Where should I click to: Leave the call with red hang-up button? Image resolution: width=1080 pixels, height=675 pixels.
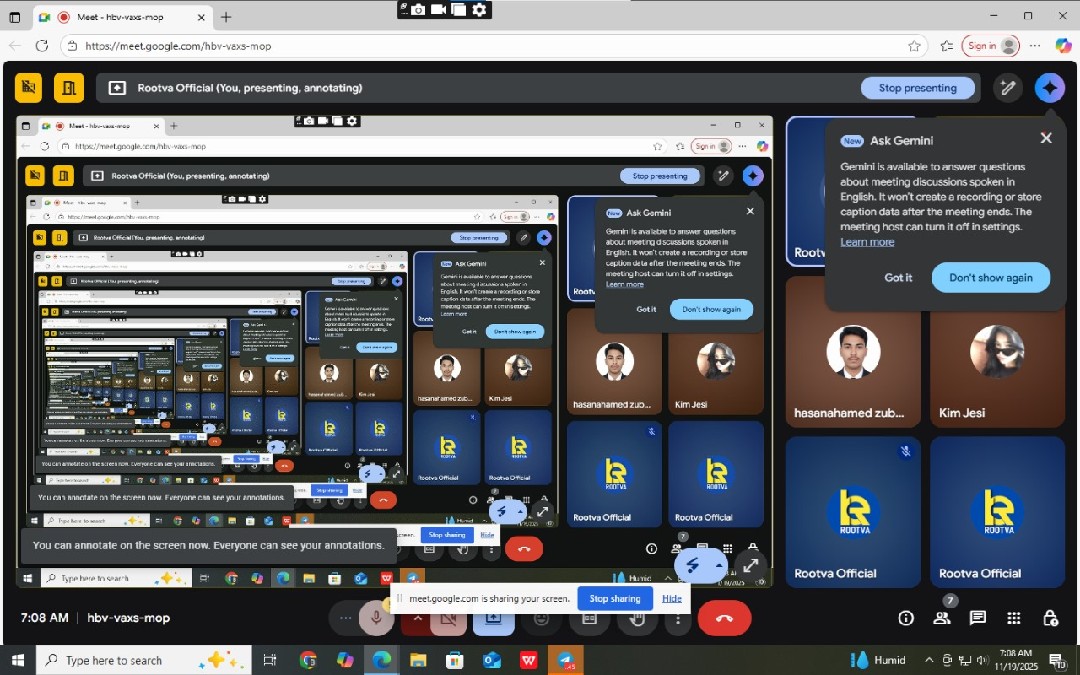tap(724, 619)
